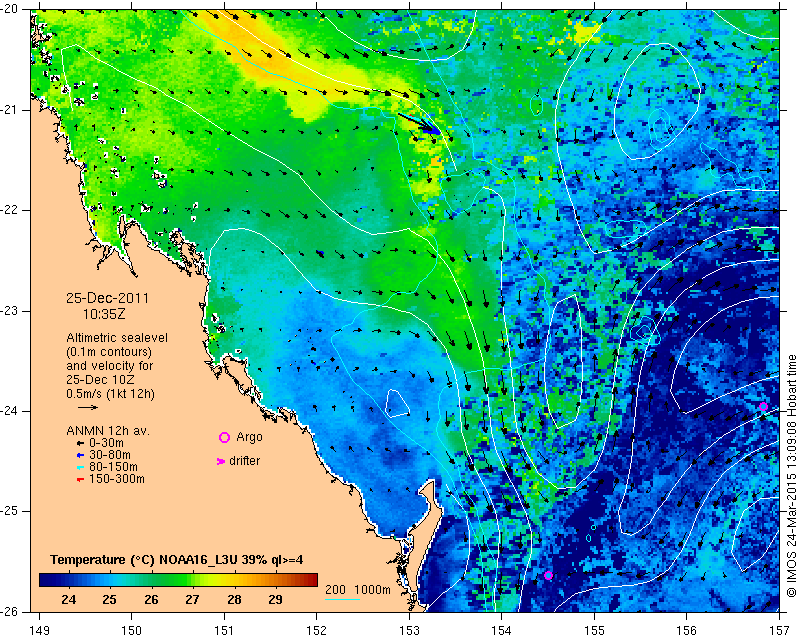This screenshot has width=800, height=640.
Task: Click the 0.5m/s velocity scale arrow
Action: pos(88,407)
